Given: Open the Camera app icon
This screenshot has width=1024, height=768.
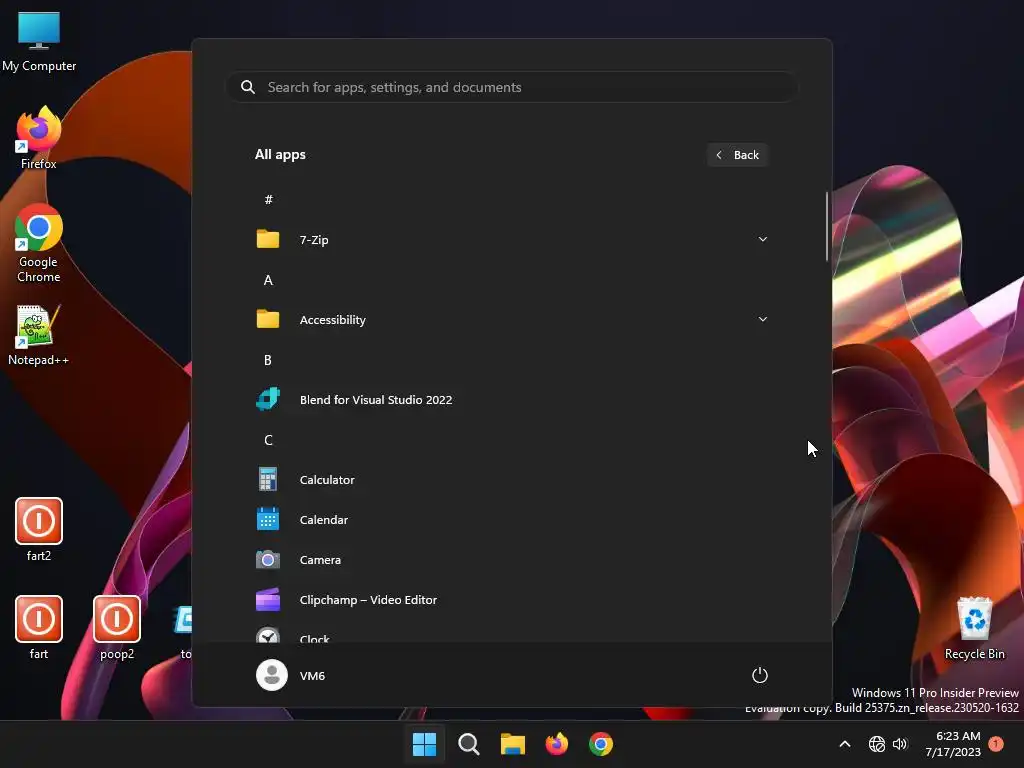Looking at the screenshot, I should [x=268, y=560].
